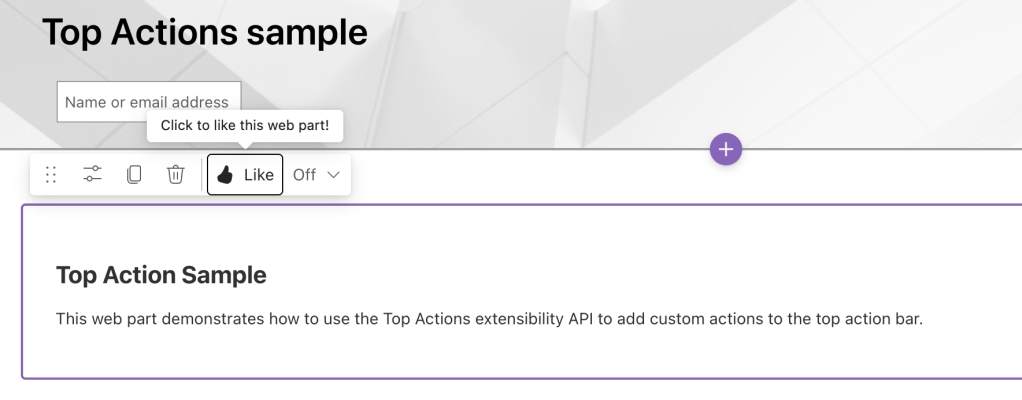Image resolution: width=1022 pixels, height=400 pixels.
Task: Click the Off text in the dropdown
Action: click(304, 175)
